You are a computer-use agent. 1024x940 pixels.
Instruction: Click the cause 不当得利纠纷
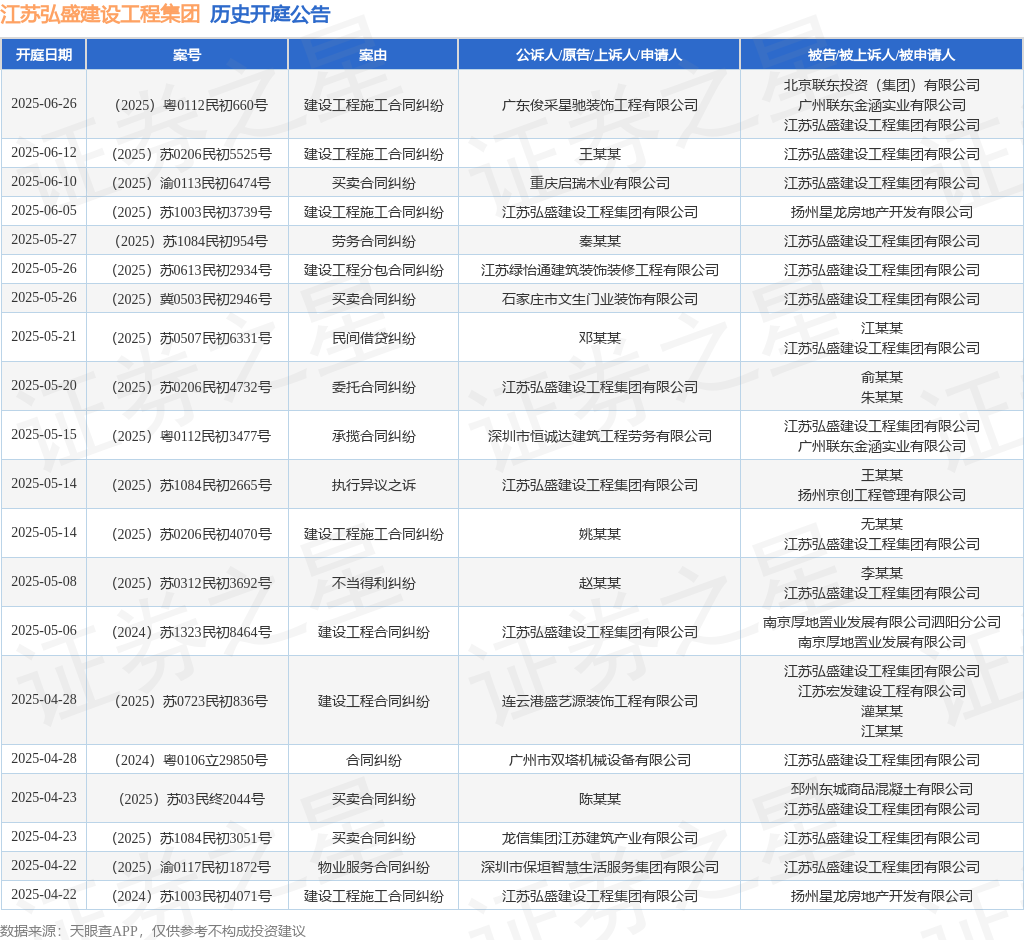click(373, 583)
